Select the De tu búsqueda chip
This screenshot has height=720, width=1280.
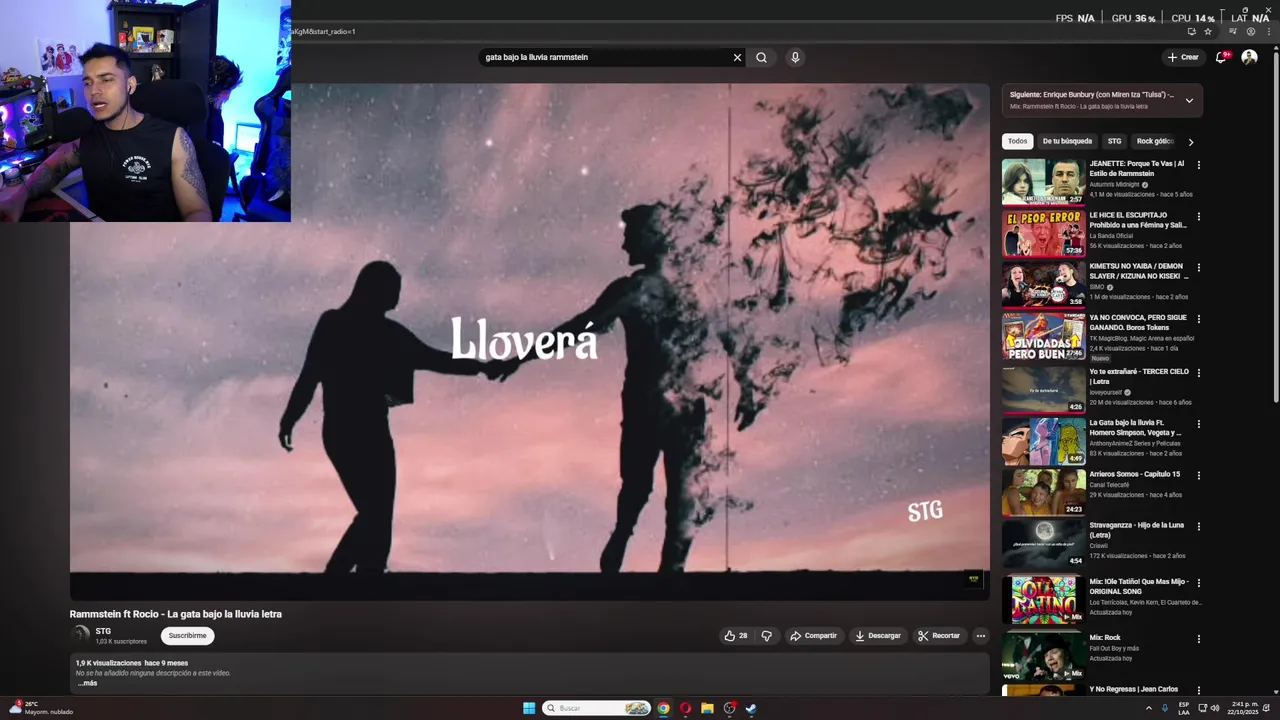tap(1067, 141)
